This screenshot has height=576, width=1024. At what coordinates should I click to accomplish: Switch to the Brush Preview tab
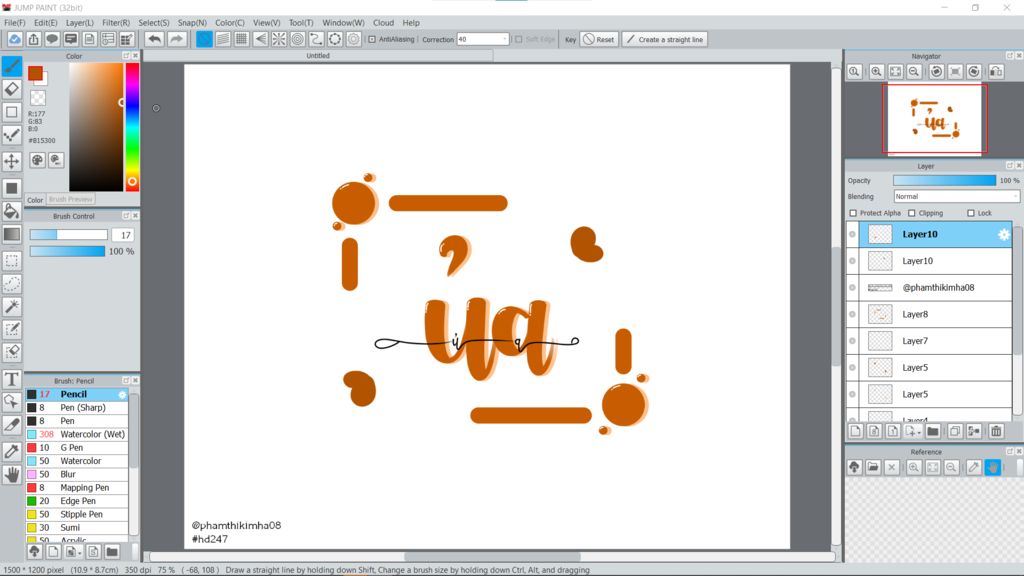(x=71, y=199)
